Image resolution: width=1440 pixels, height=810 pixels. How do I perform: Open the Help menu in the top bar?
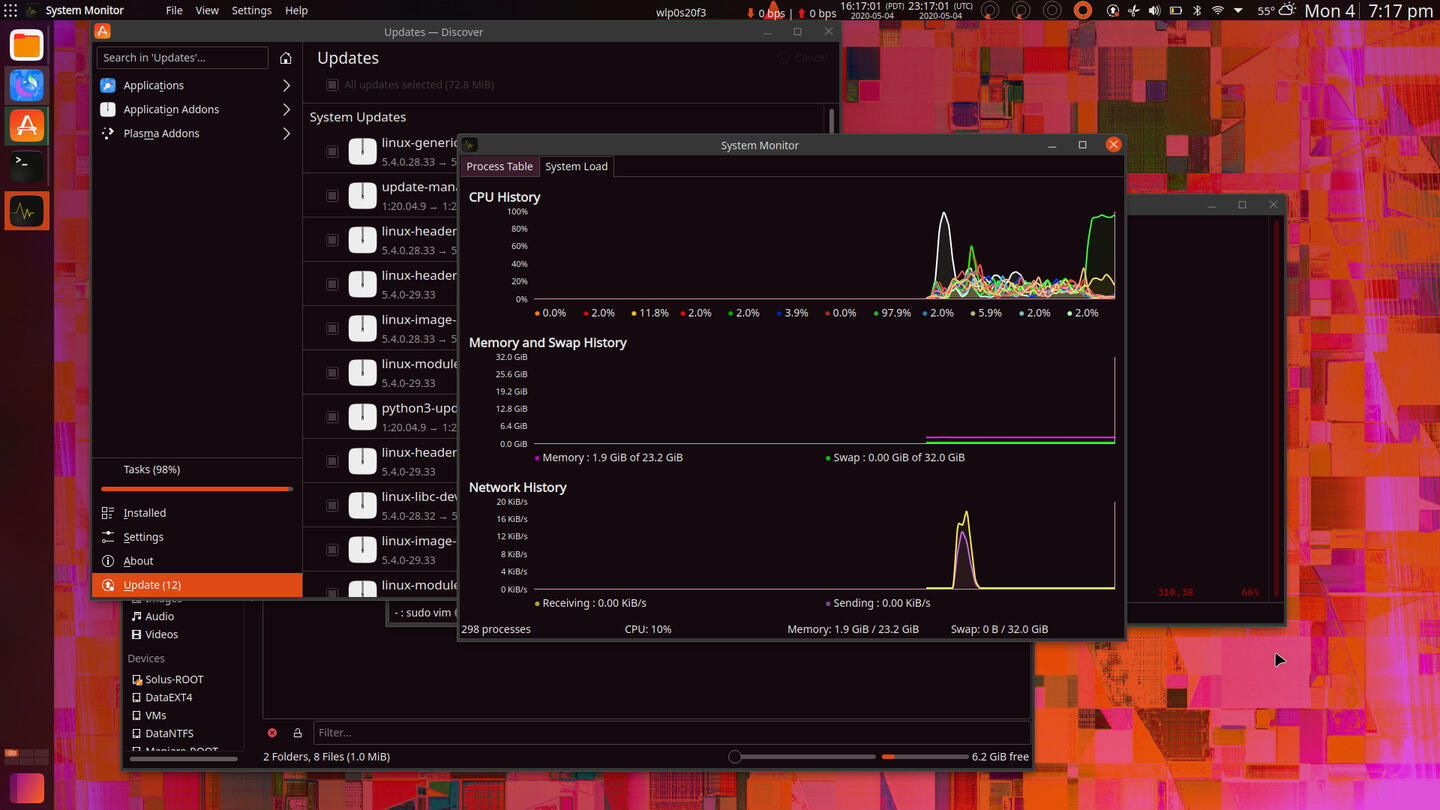pyautogui.click(x=296, y=11)
